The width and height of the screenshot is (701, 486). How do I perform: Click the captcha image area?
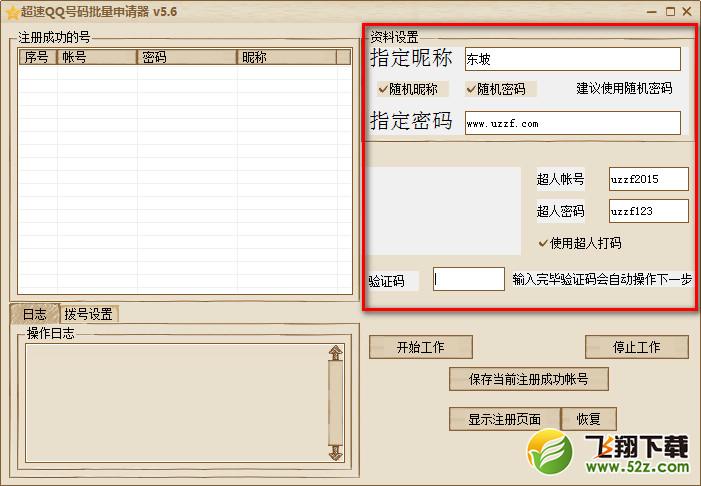tap(444, 211)
